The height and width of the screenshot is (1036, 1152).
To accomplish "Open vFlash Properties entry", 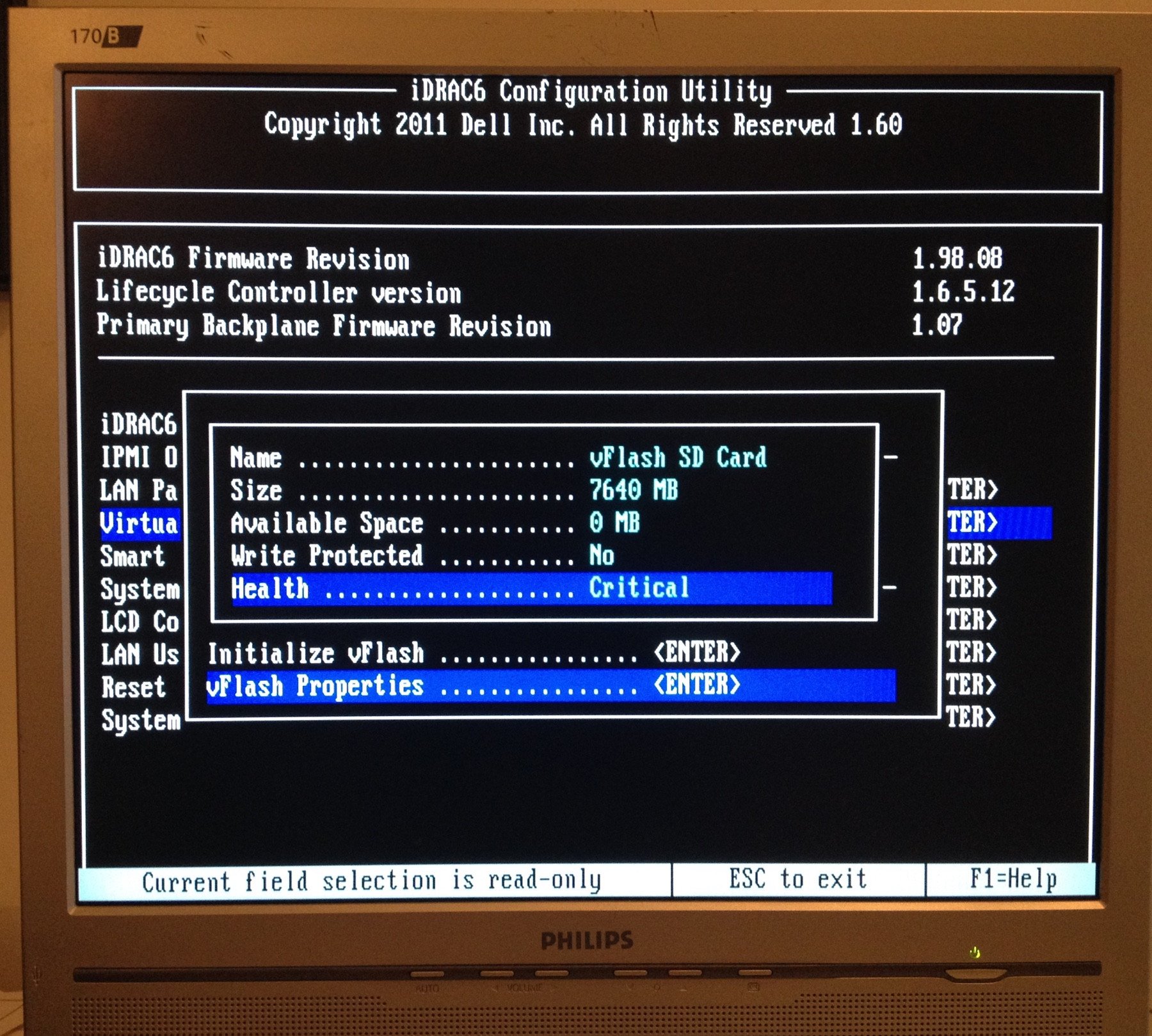I will pyautogui.click(x=551, y=686).
